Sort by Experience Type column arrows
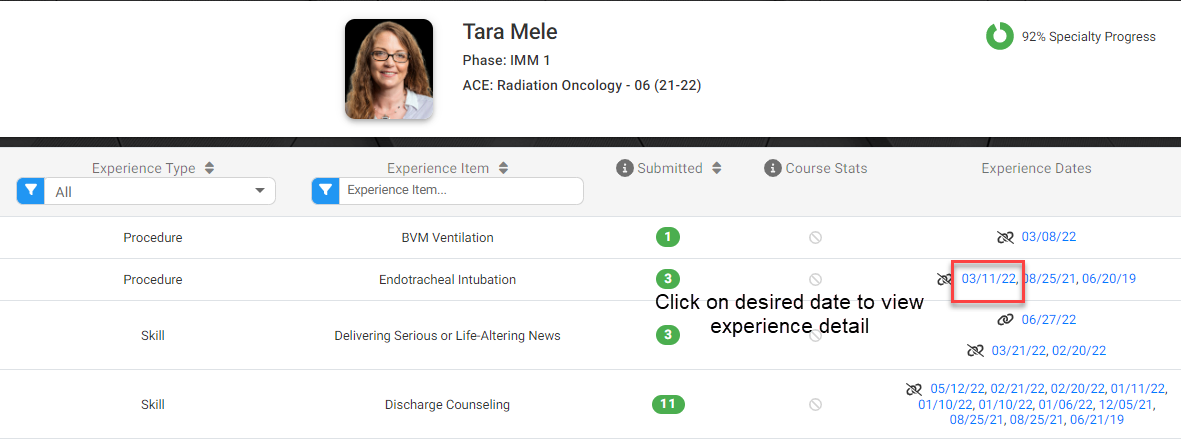The height and width of the screenshot is (445, 1181). 209,169
